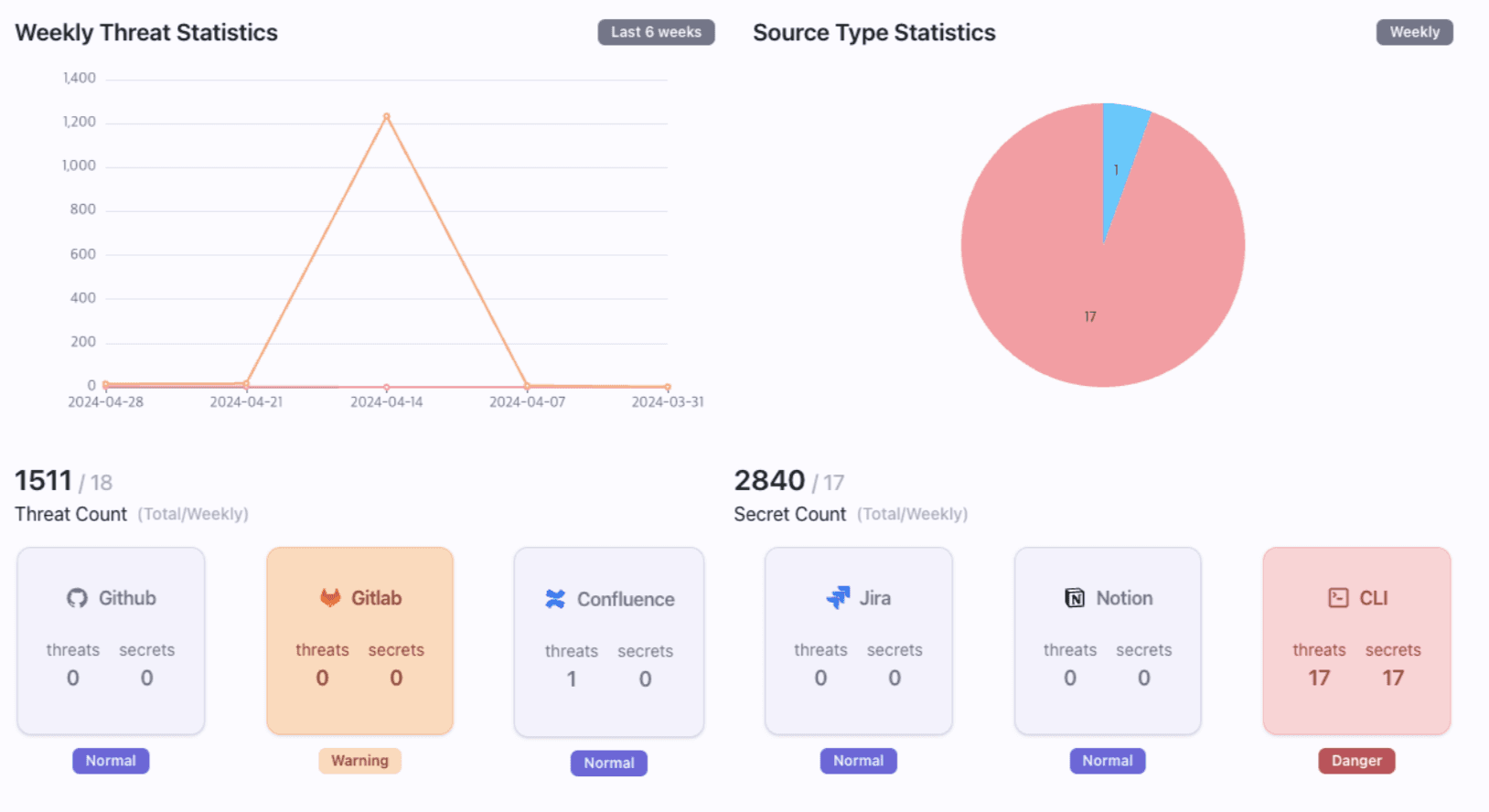1489x812 pixels.
Task: Select the CLI terminal icon
Action: coord(1338,597)
